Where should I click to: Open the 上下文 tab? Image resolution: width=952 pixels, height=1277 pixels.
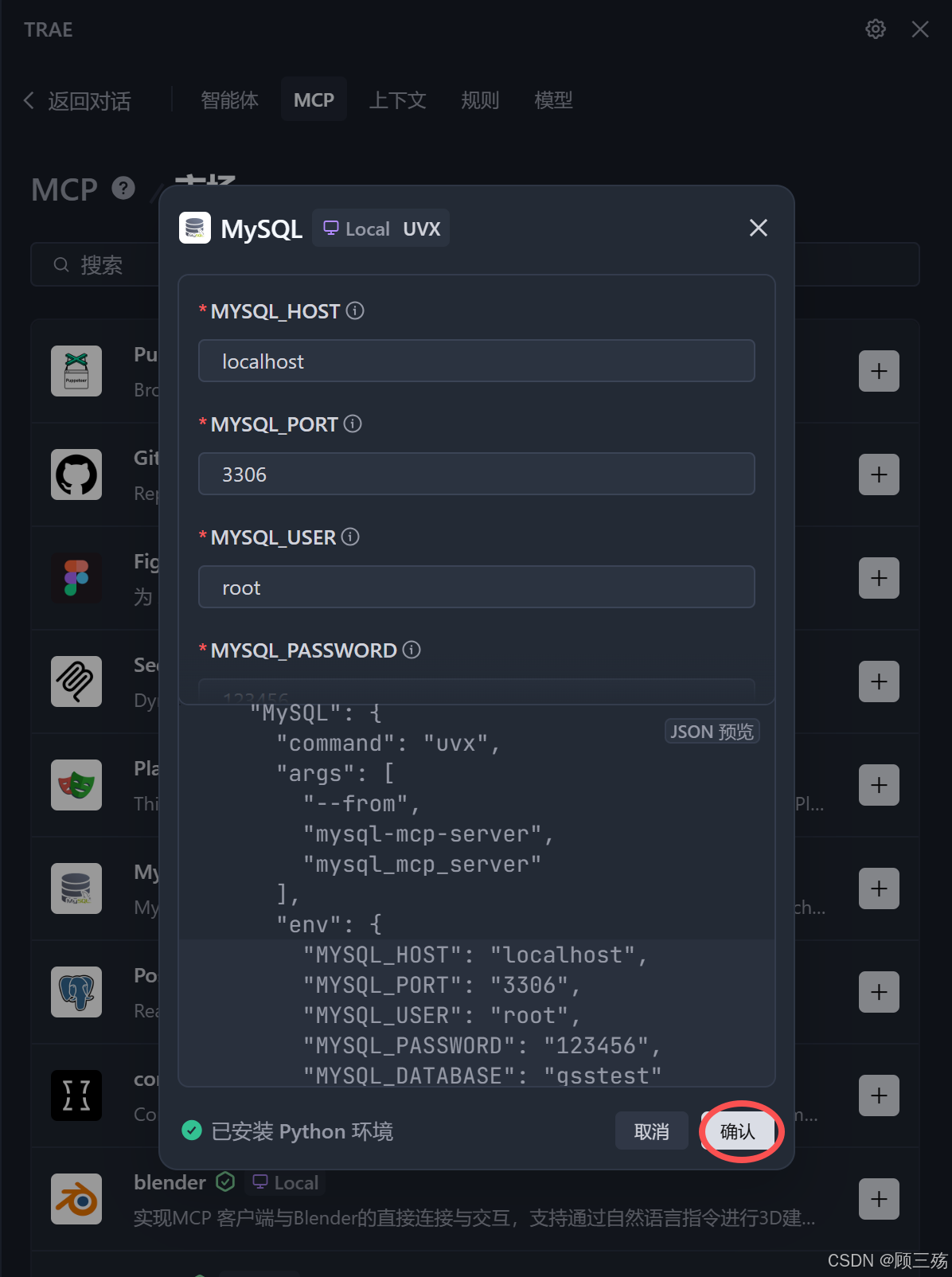(x=398, y=100)
